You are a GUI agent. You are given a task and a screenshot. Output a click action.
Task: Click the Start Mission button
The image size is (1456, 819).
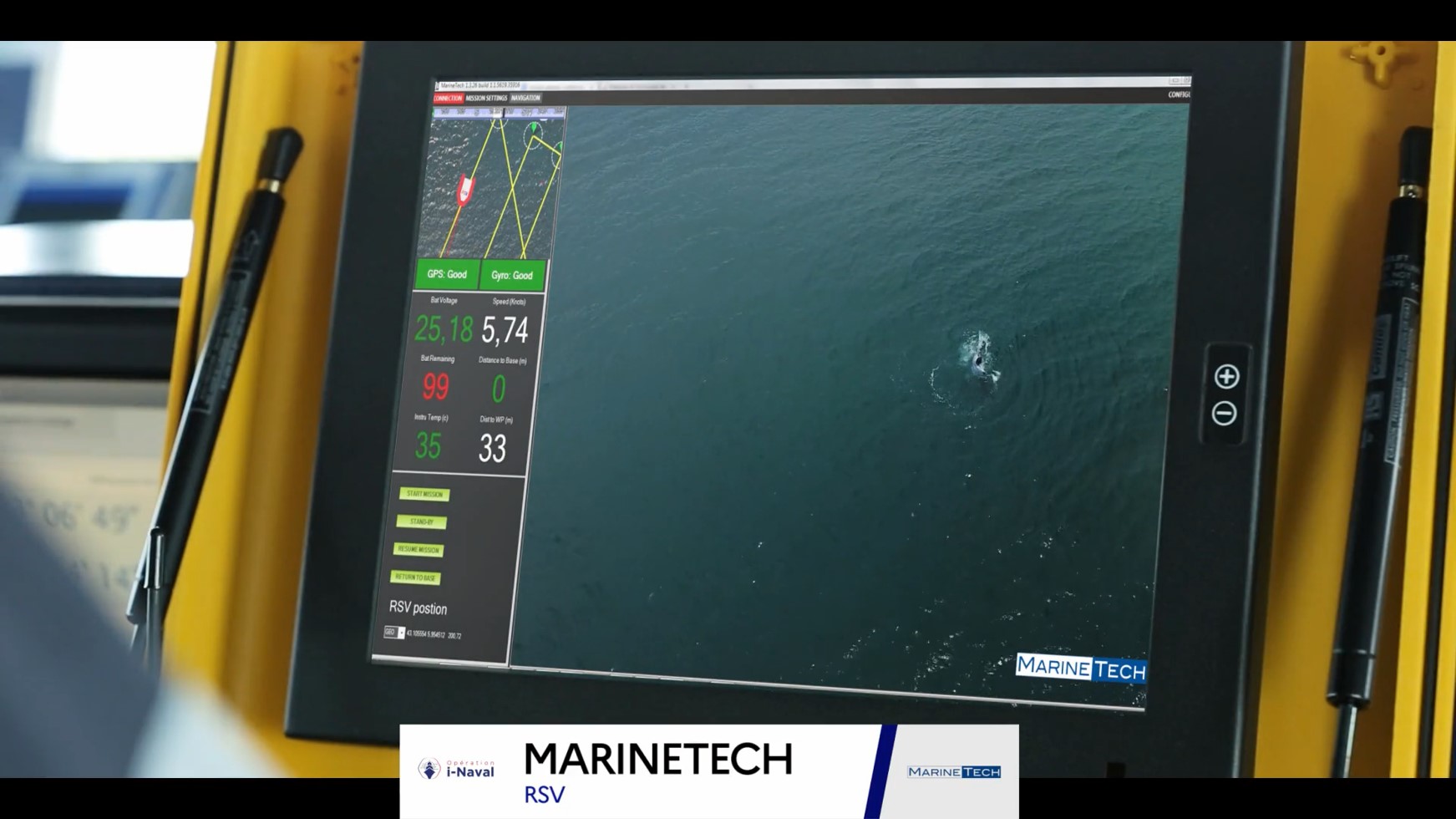[424, 494]
